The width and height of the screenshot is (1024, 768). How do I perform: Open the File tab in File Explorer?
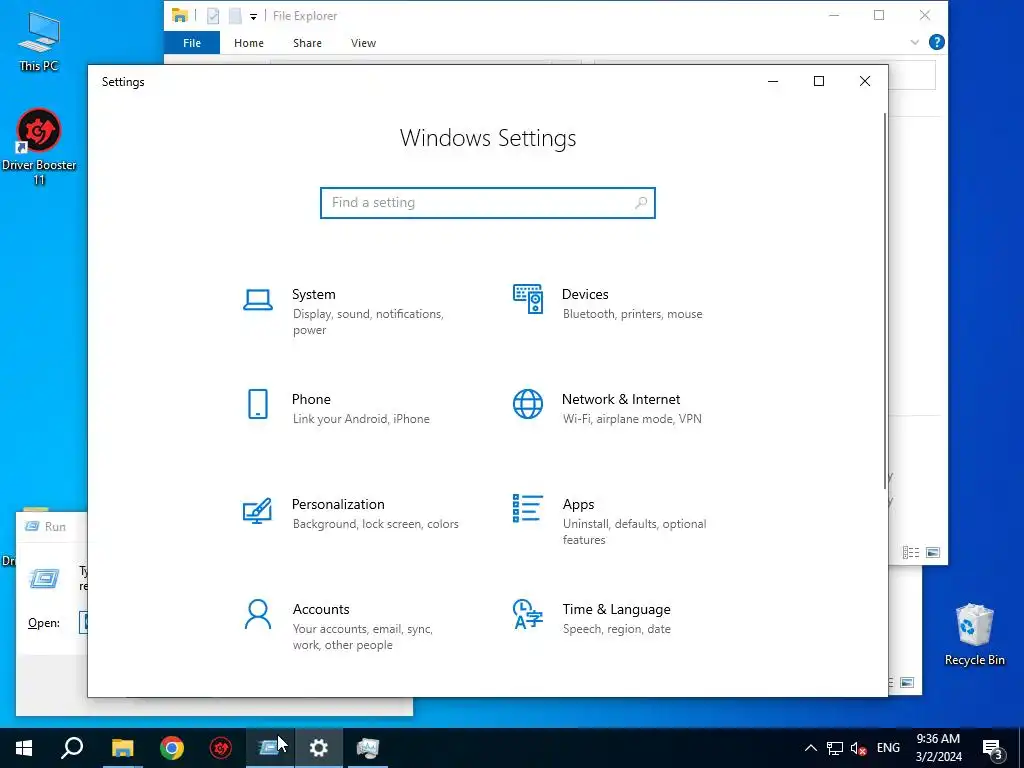point(192,43)
